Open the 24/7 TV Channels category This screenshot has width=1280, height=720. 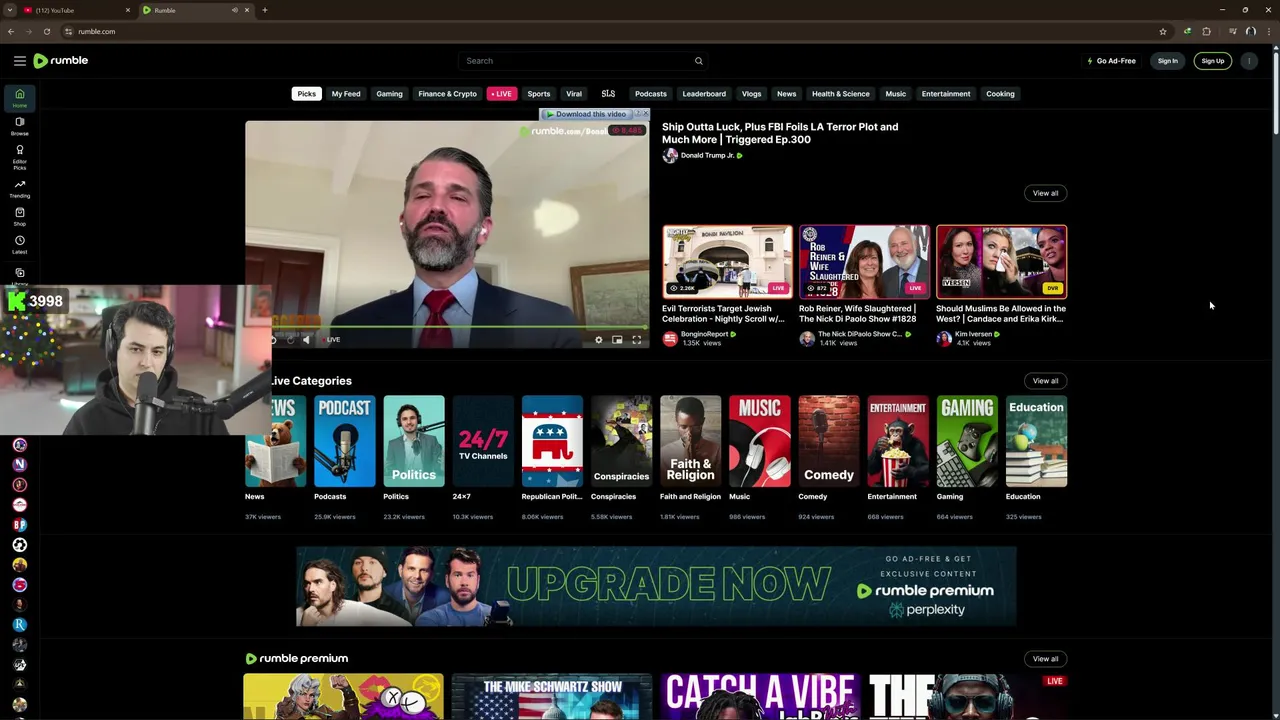pyautogui.click(x=482, y=441)
